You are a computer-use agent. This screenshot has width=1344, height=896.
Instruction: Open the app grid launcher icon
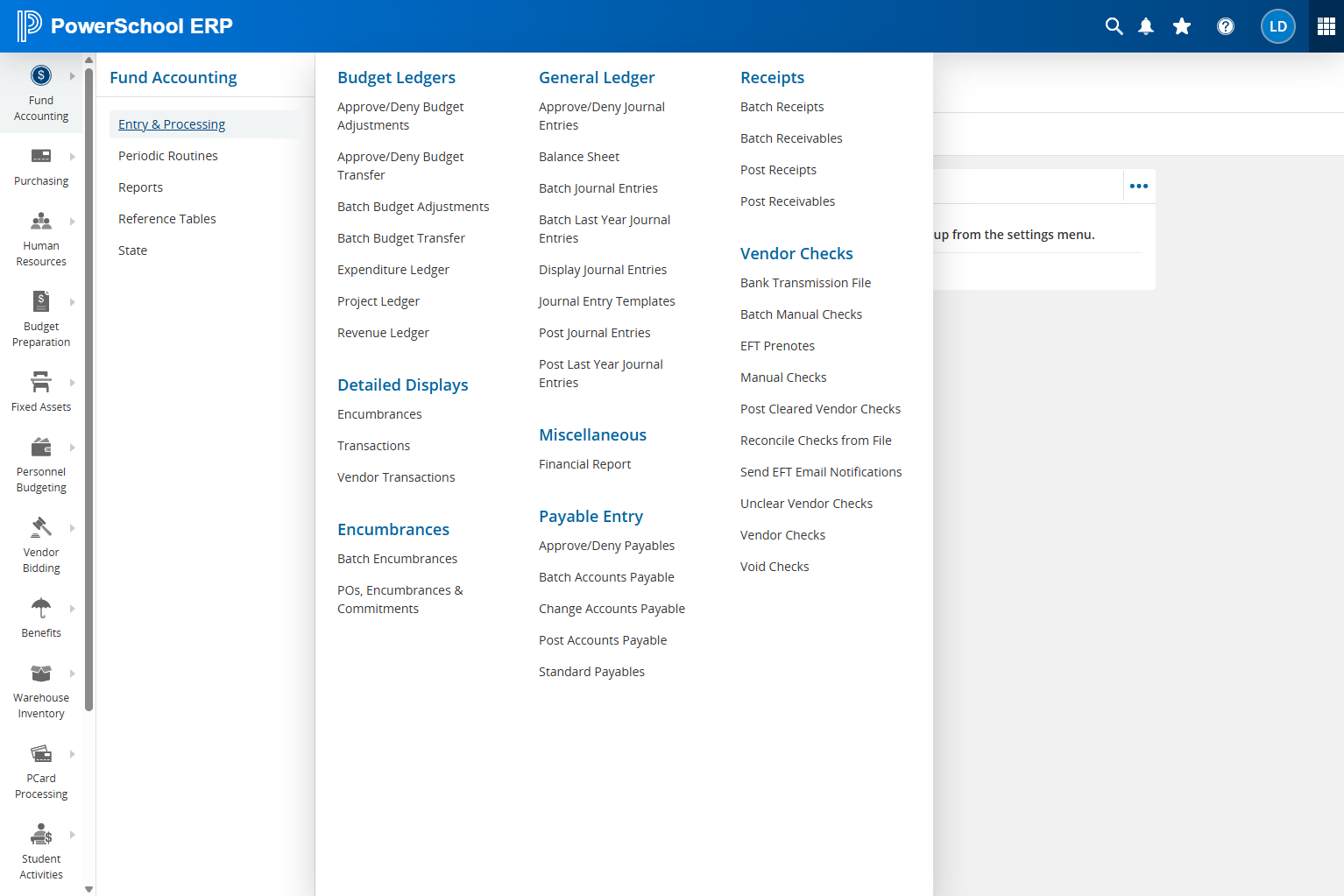(1326, 26)
